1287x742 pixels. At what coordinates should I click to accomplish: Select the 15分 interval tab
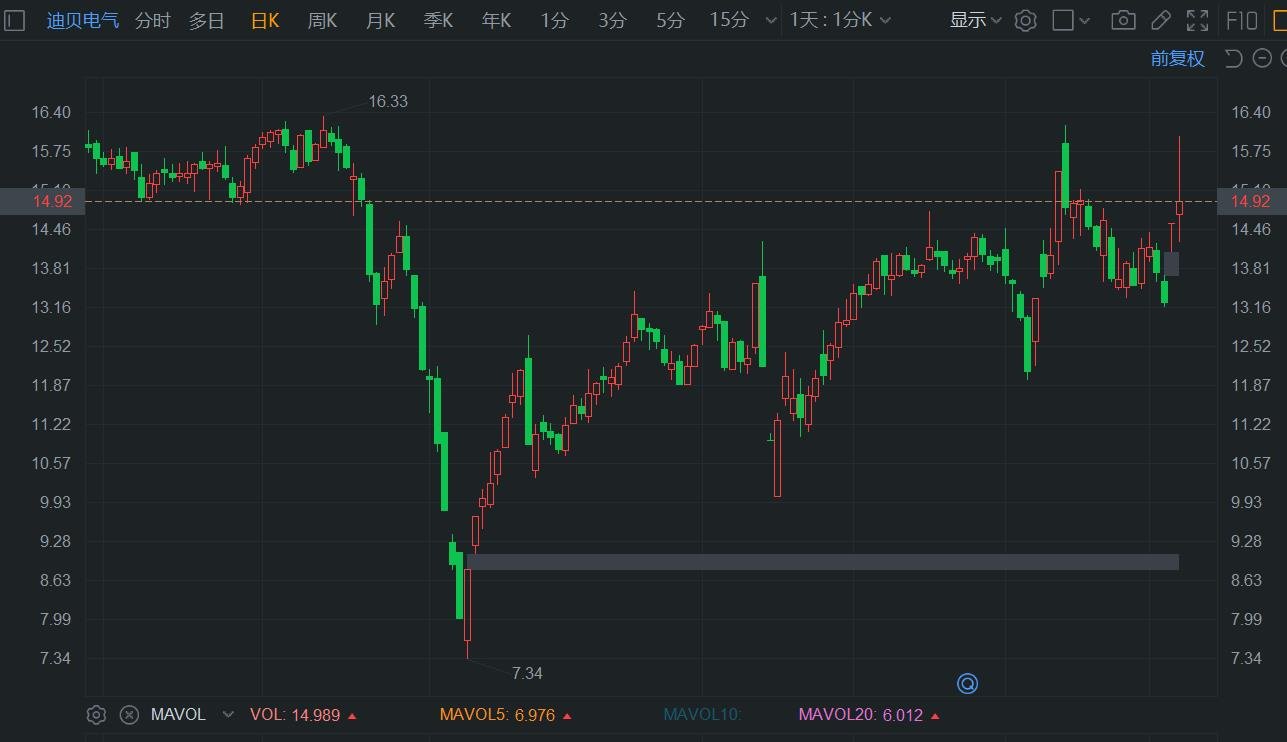tap(728, 20)
